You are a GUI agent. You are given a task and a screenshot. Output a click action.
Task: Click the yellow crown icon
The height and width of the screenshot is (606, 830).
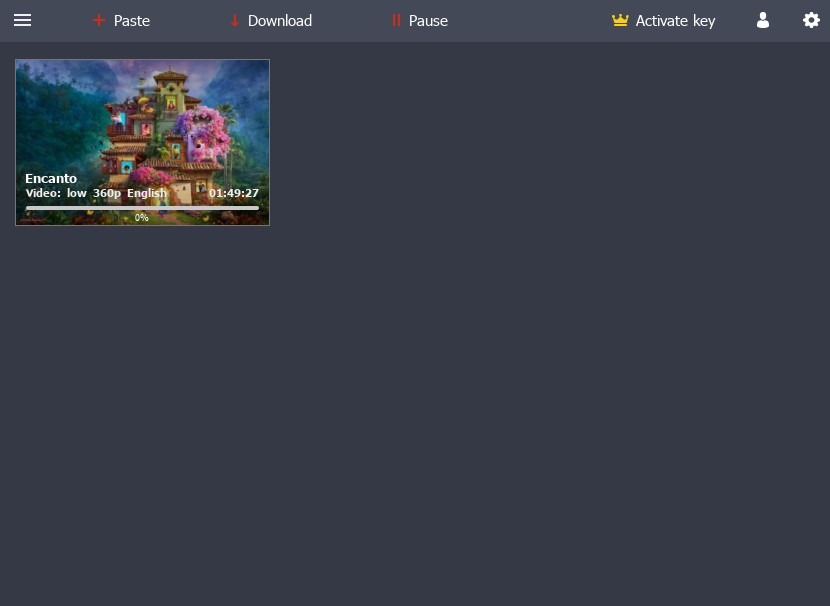click(620, 21)
